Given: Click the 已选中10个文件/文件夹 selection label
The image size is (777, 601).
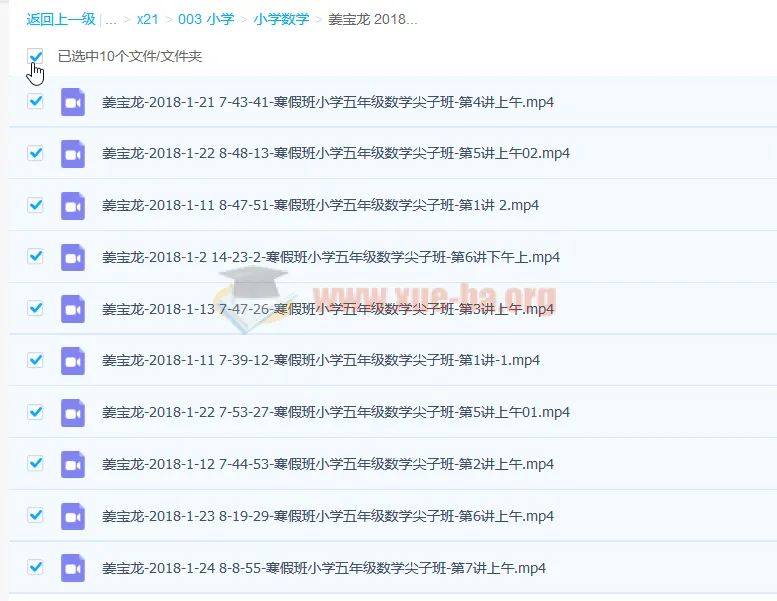Looking at the screenshot, I should [130, 56].
